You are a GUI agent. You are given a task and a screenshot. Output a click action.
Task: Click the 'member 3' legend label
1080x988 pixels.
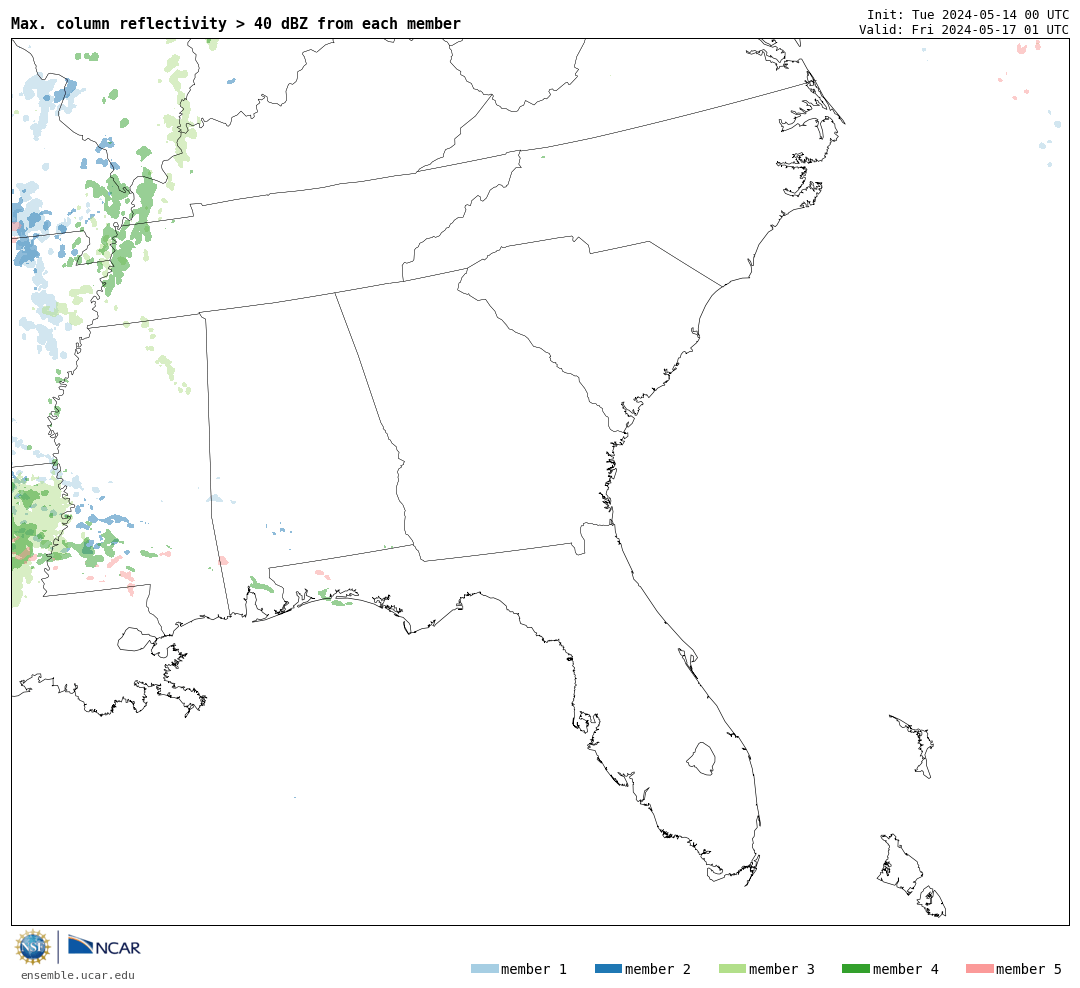tap(782, 969)
